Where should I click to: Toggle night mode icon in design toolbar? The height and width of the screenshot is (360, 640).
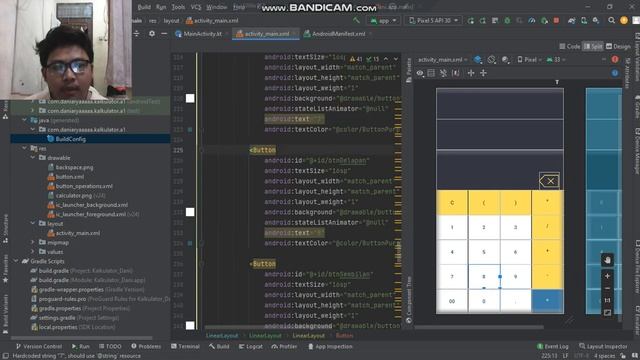click(506, 60)
